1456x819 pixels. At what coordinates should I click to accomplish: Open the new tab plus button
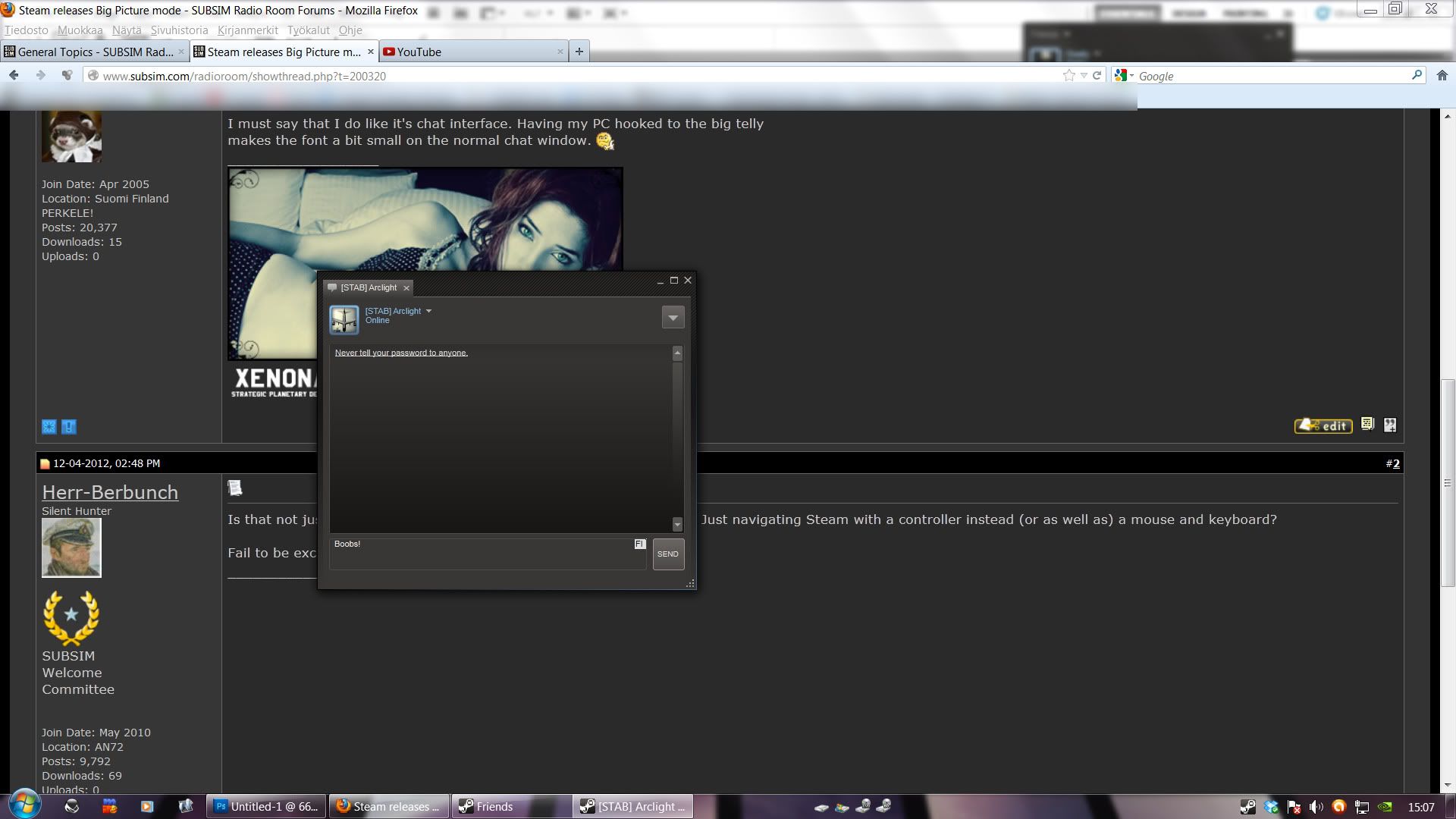[579, 52]
